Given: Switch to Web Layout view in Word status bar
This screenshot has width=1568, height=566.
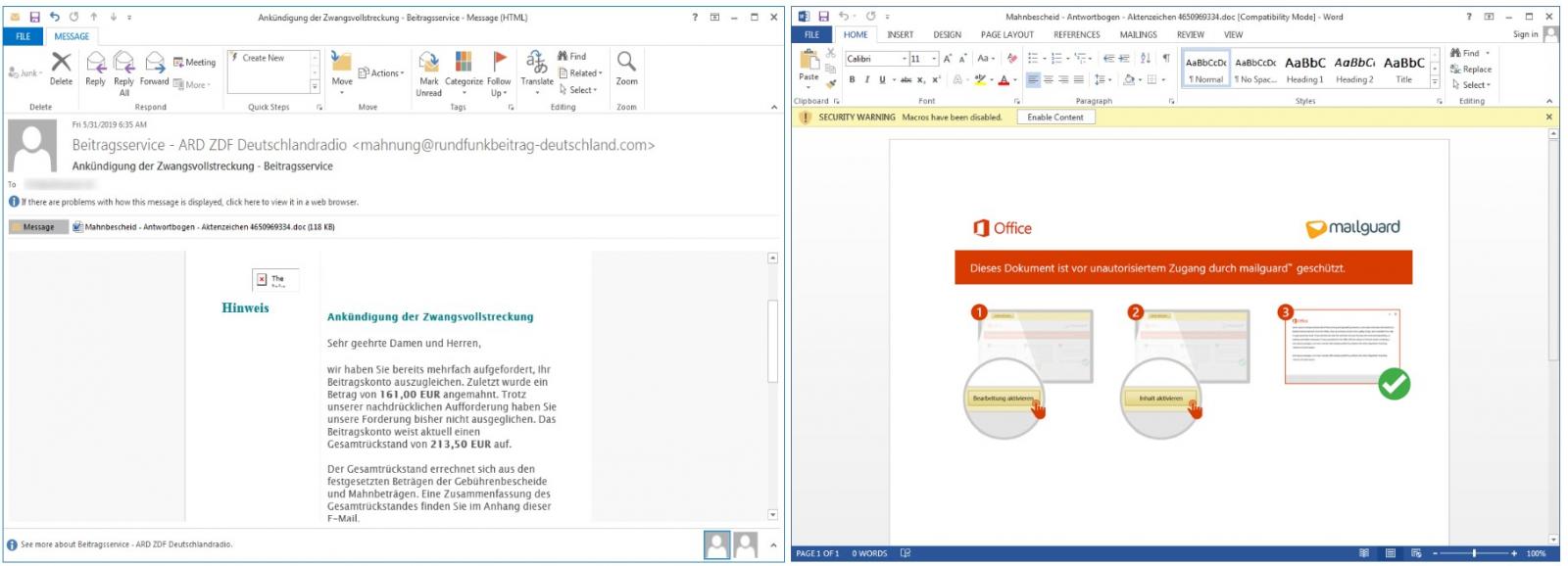Looking at the screenshot, I should coord(1416,553).
